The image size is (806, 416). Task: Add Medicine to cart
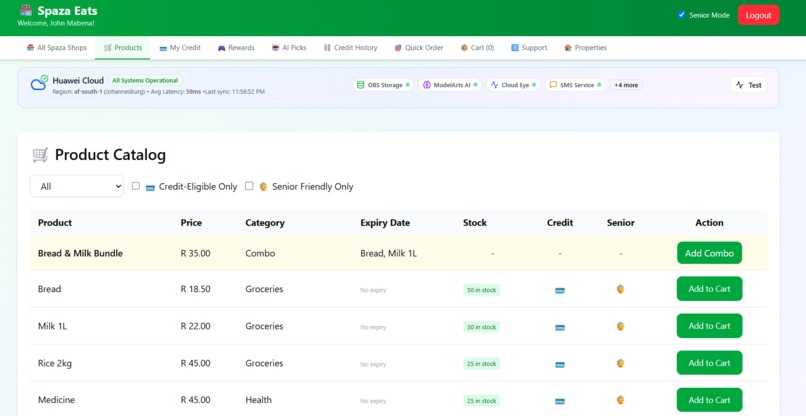coord(709,400)
